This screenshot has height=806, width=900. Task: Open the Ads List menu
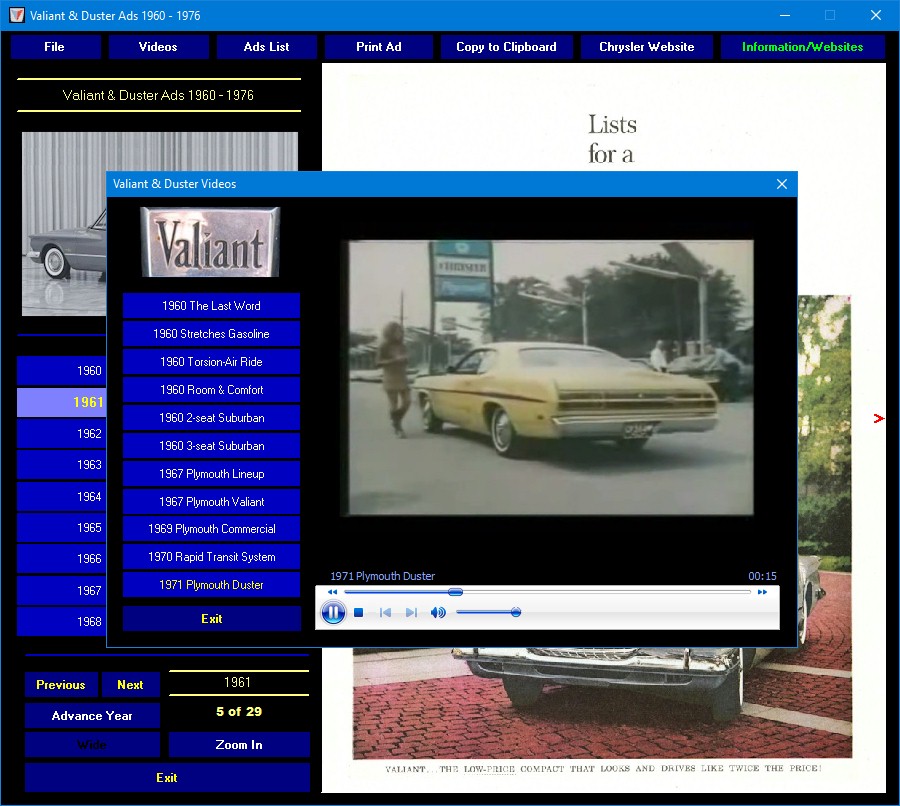(266, 47)
